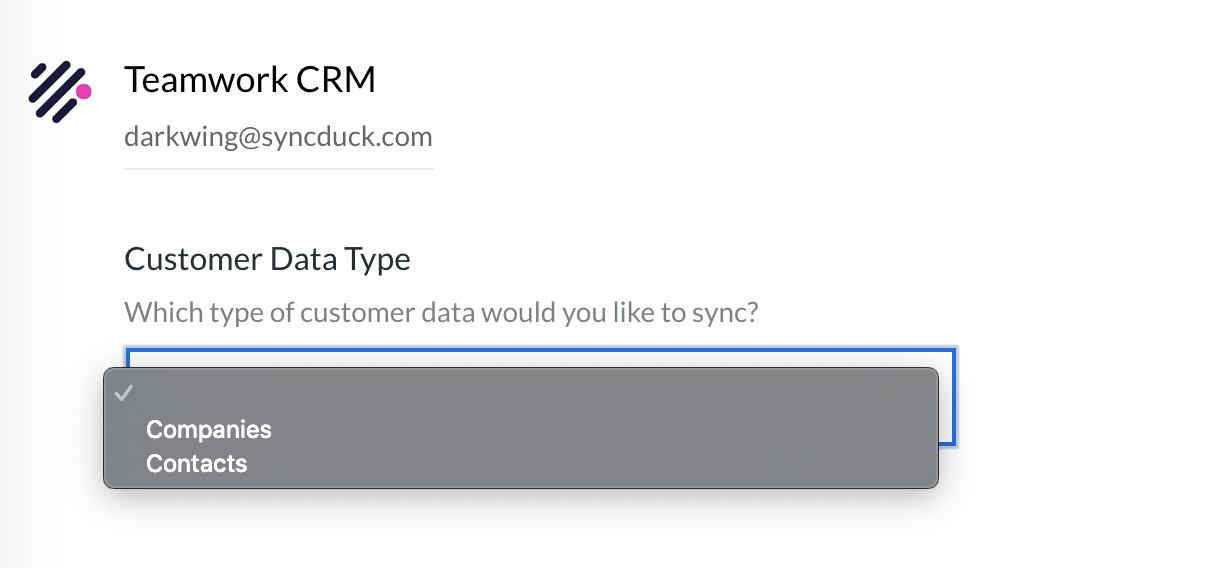
Task: Click the Teamwork CRM logo icon
Action: 59,91
